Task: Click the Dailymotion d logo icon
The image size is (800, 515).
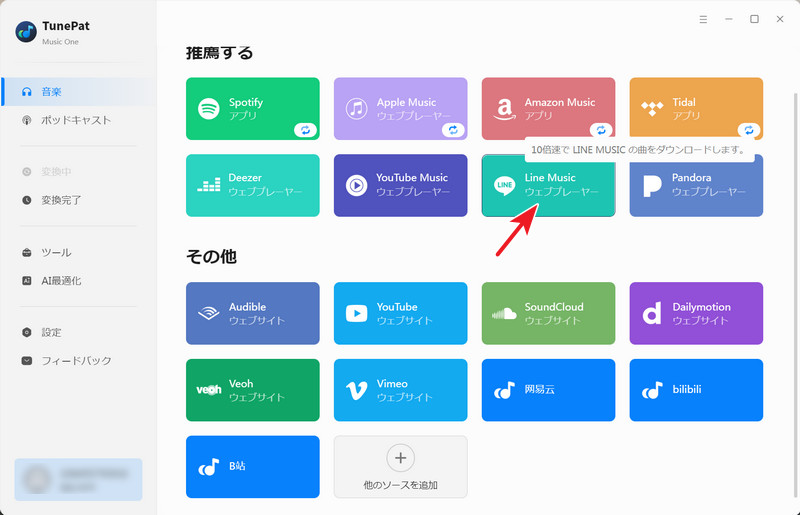Action: coord(652,313)
